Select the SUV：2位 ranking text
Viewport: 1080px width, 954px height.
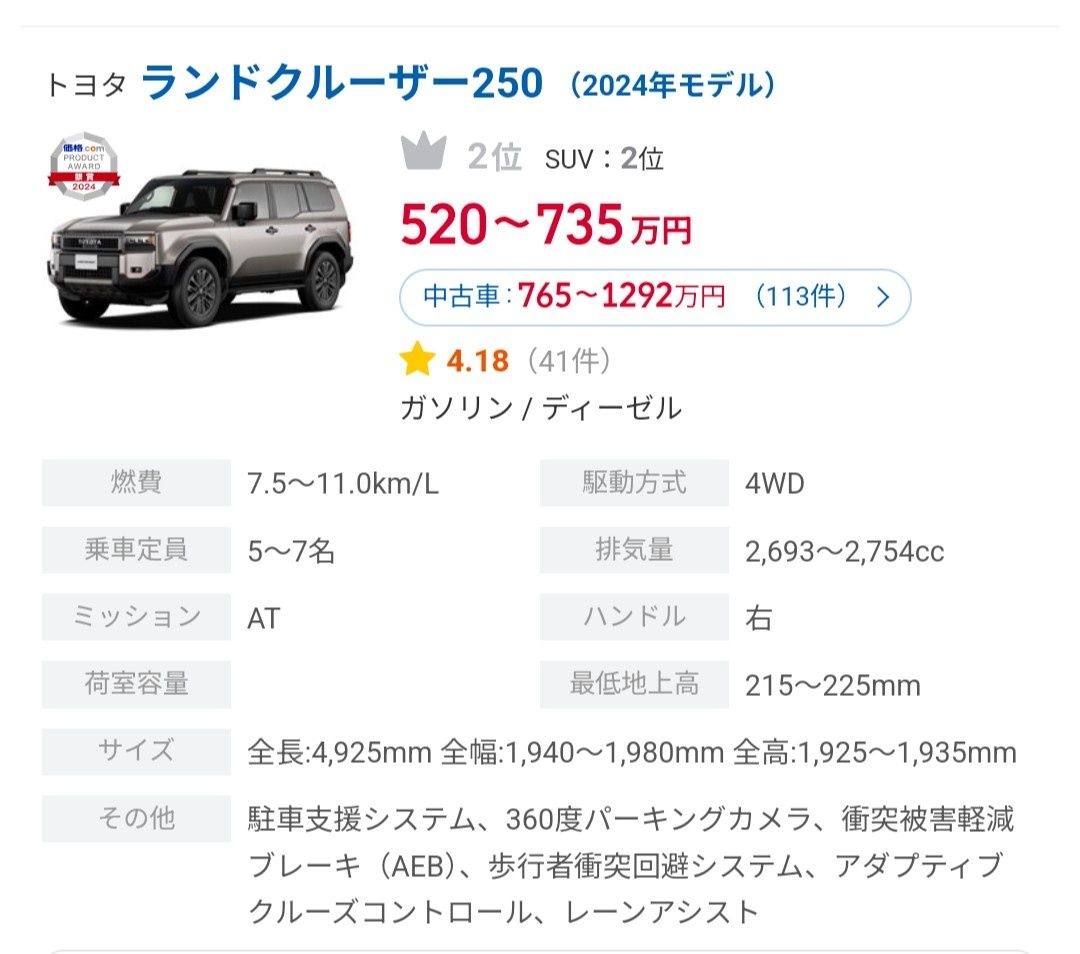click(604, 158)
